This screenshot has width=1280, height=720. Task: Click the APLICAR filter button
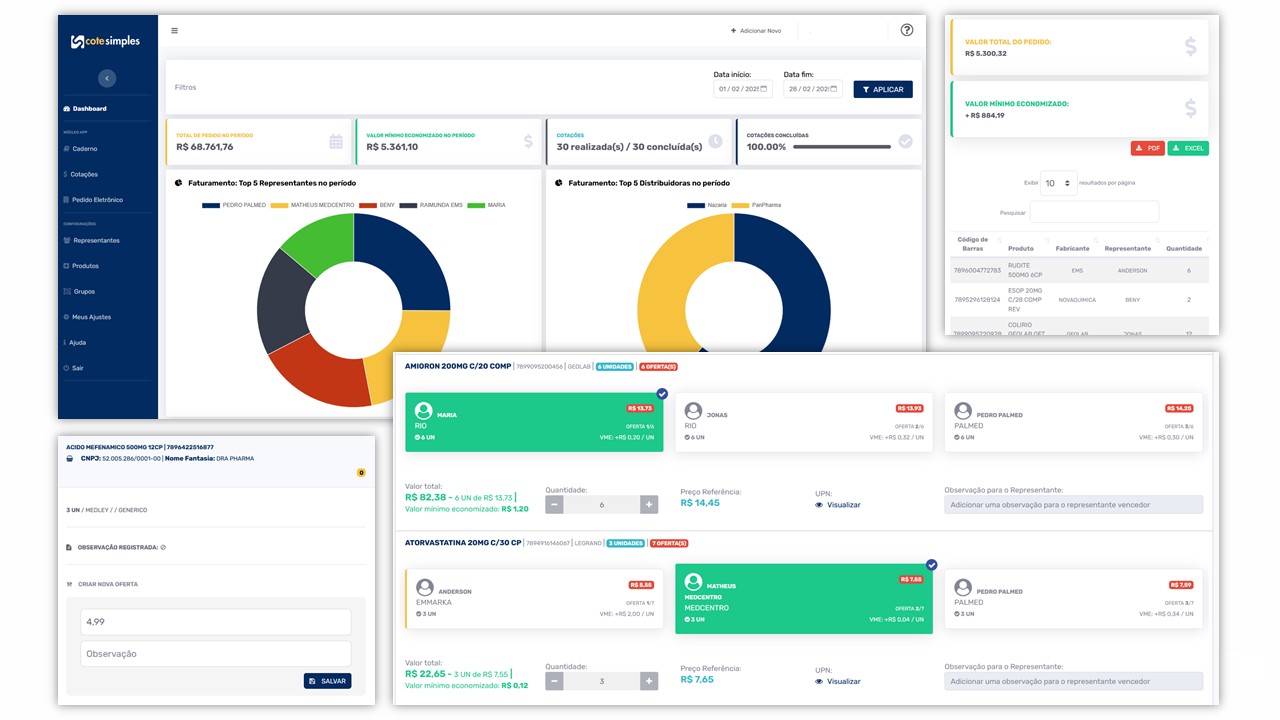coord(882,89)
